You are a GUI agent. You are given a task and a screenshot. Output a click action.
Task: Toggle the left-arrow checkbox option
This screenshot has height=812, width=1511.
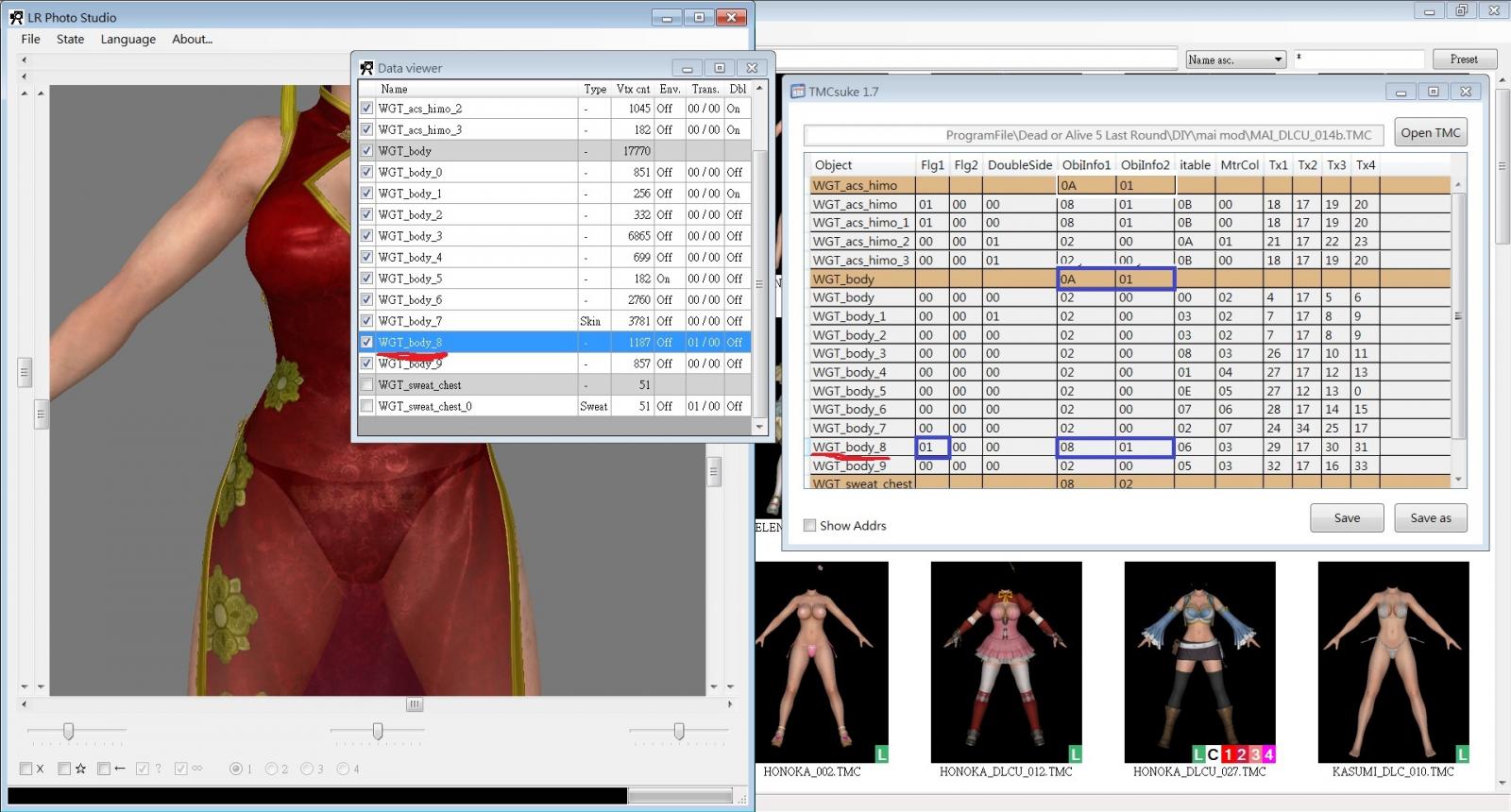tap(104, 769)
